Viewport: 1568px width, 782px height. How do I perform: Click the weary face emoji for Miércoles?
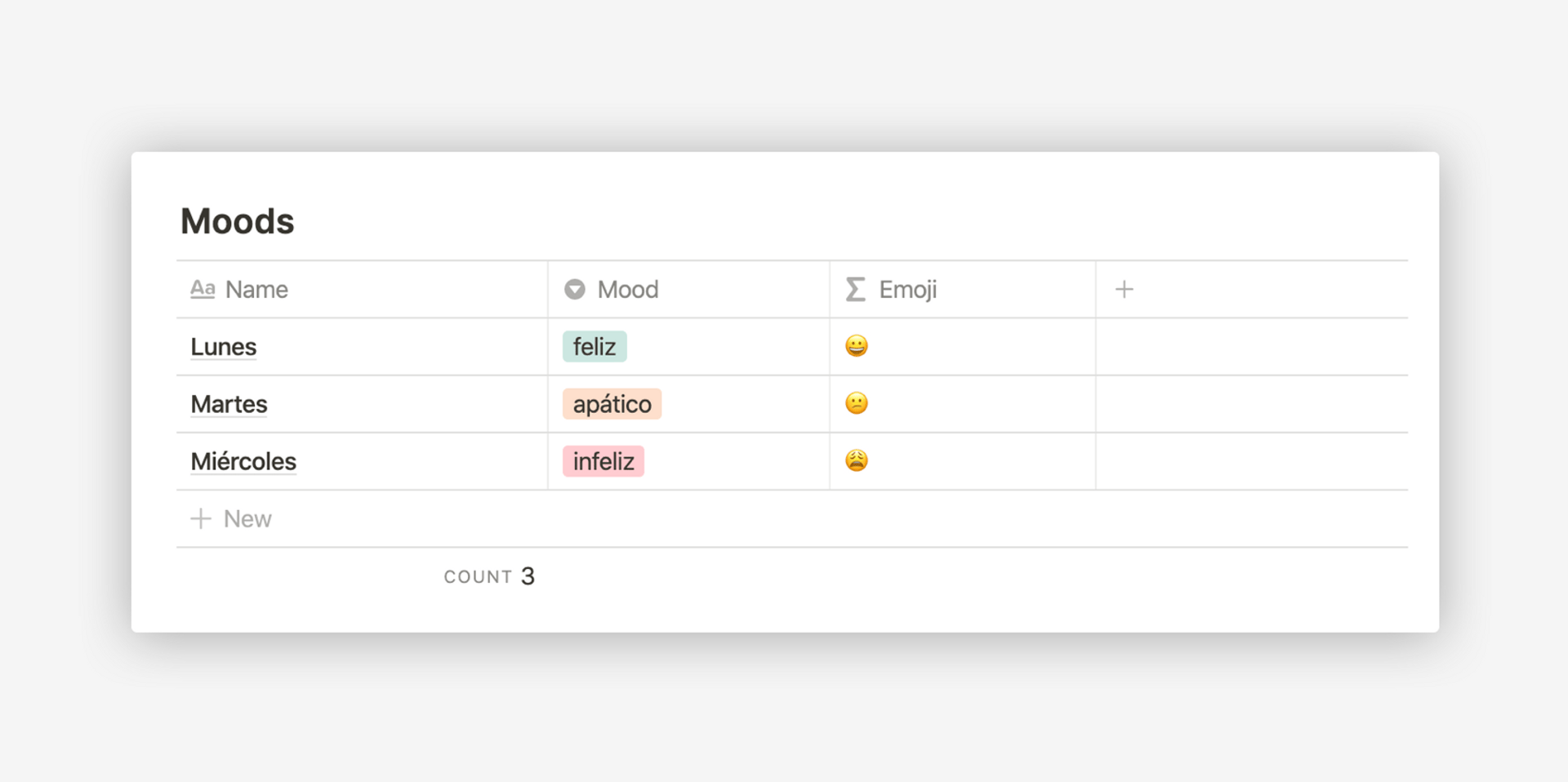(855, 460)
